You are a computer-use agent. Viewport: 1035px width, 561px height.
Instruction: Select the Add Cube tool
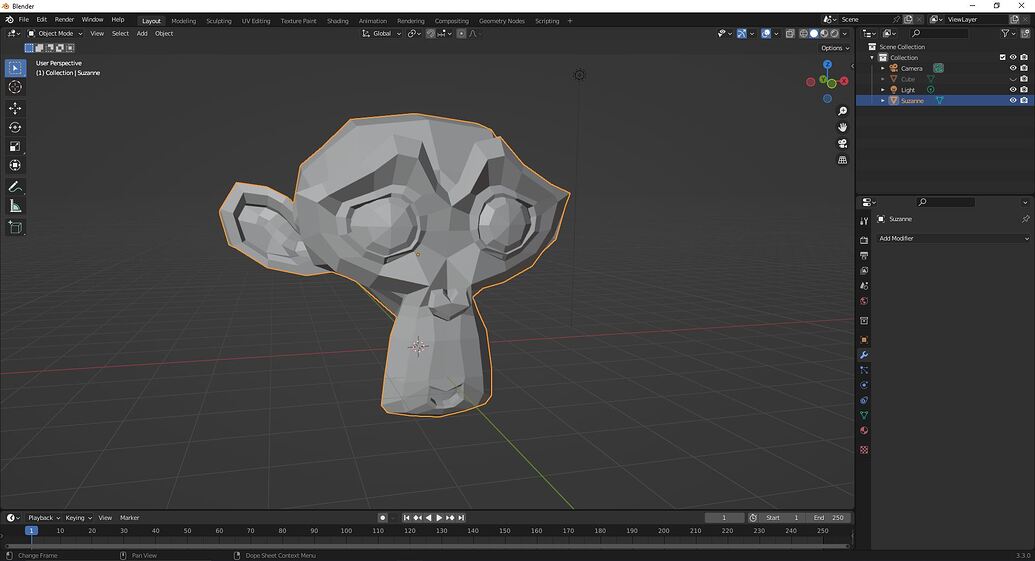pos(15,228)
